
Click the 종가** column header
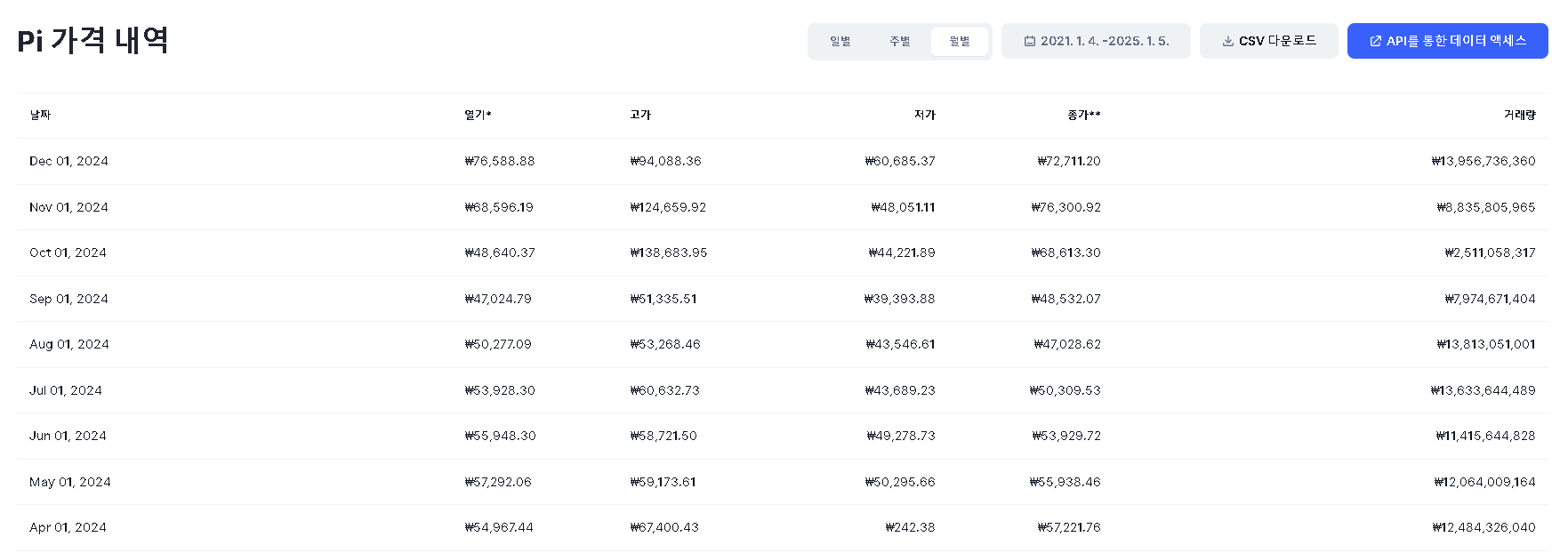pyautogui.click(x=1084, y=115)
